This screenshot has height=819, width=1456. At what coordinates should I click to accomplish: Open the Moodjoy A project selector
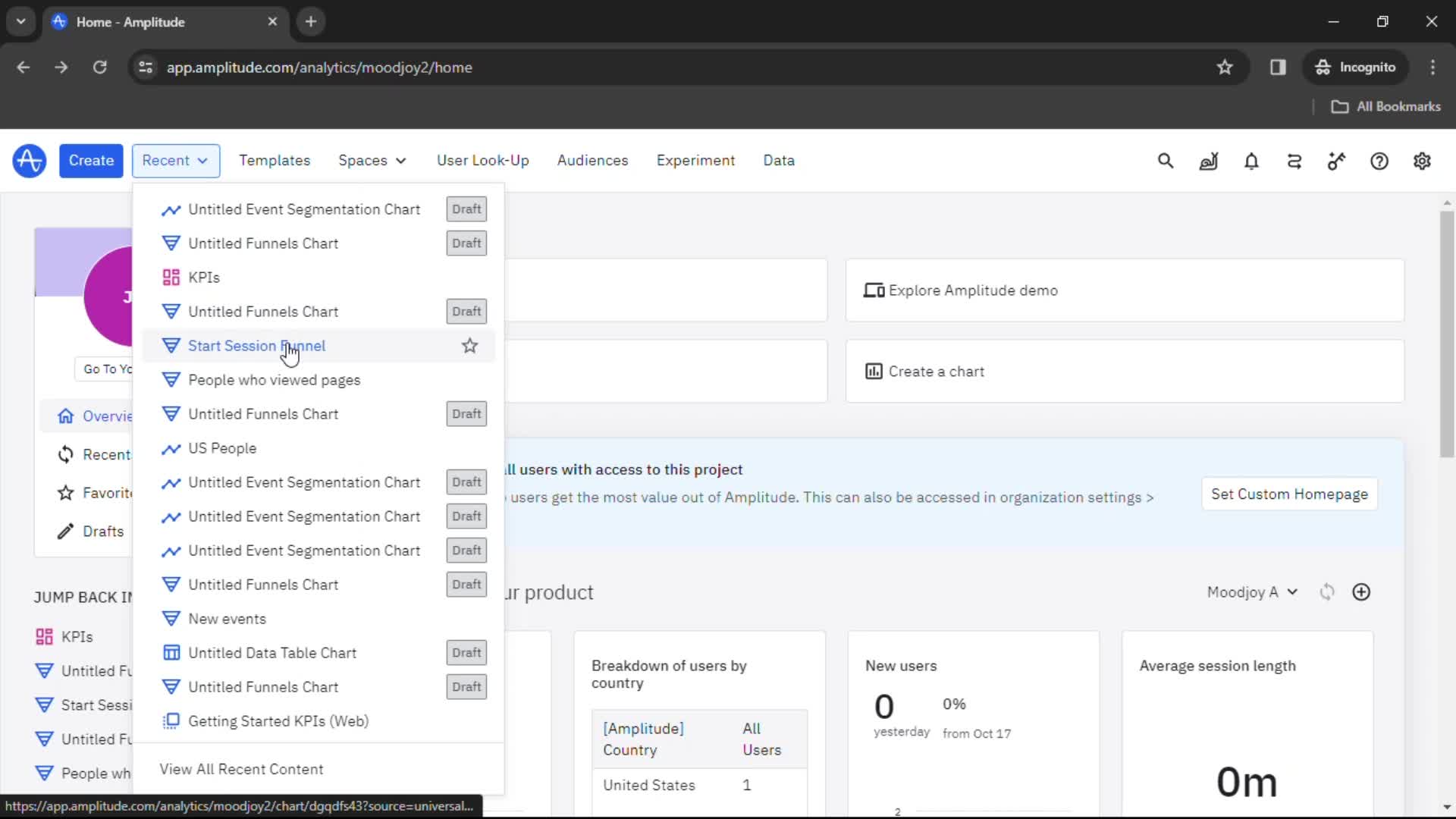point(1252,592)
